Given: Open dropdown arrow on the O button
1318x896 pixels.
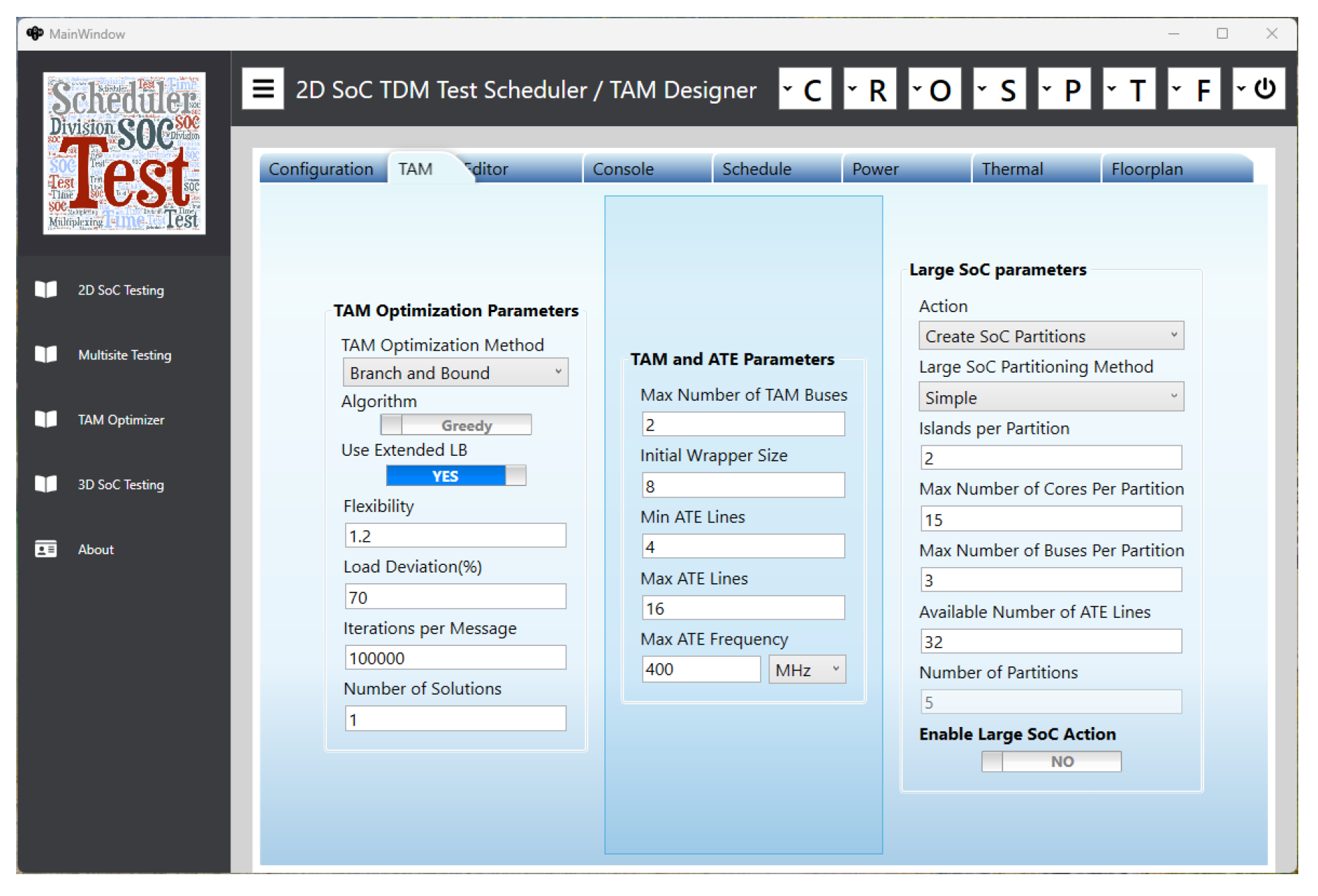Looking at the screenshot, I should tap(918, 89).
